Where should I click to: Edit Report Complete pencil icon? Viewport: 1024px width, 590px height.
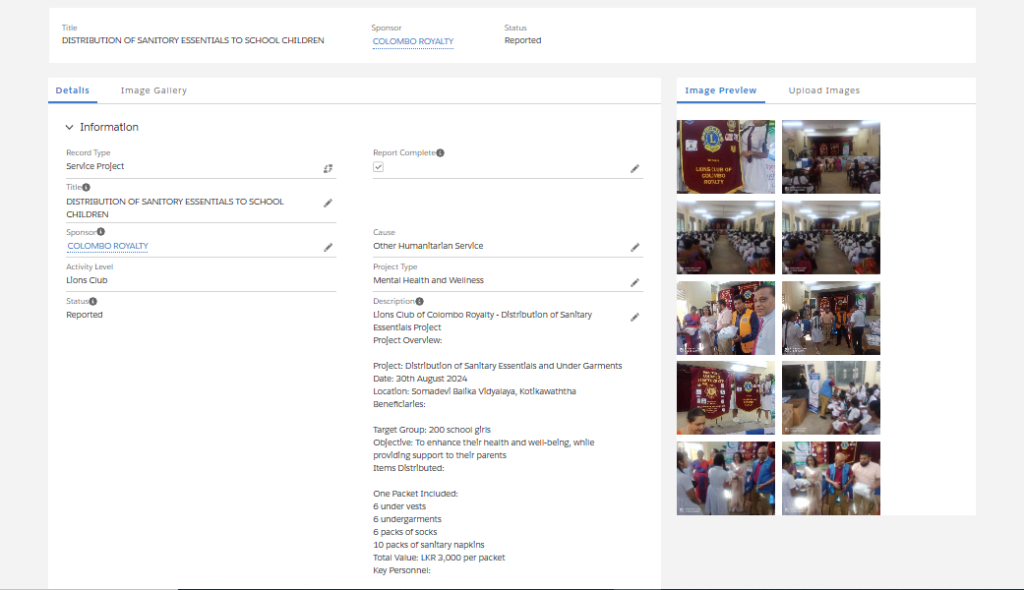click(635, 169)
